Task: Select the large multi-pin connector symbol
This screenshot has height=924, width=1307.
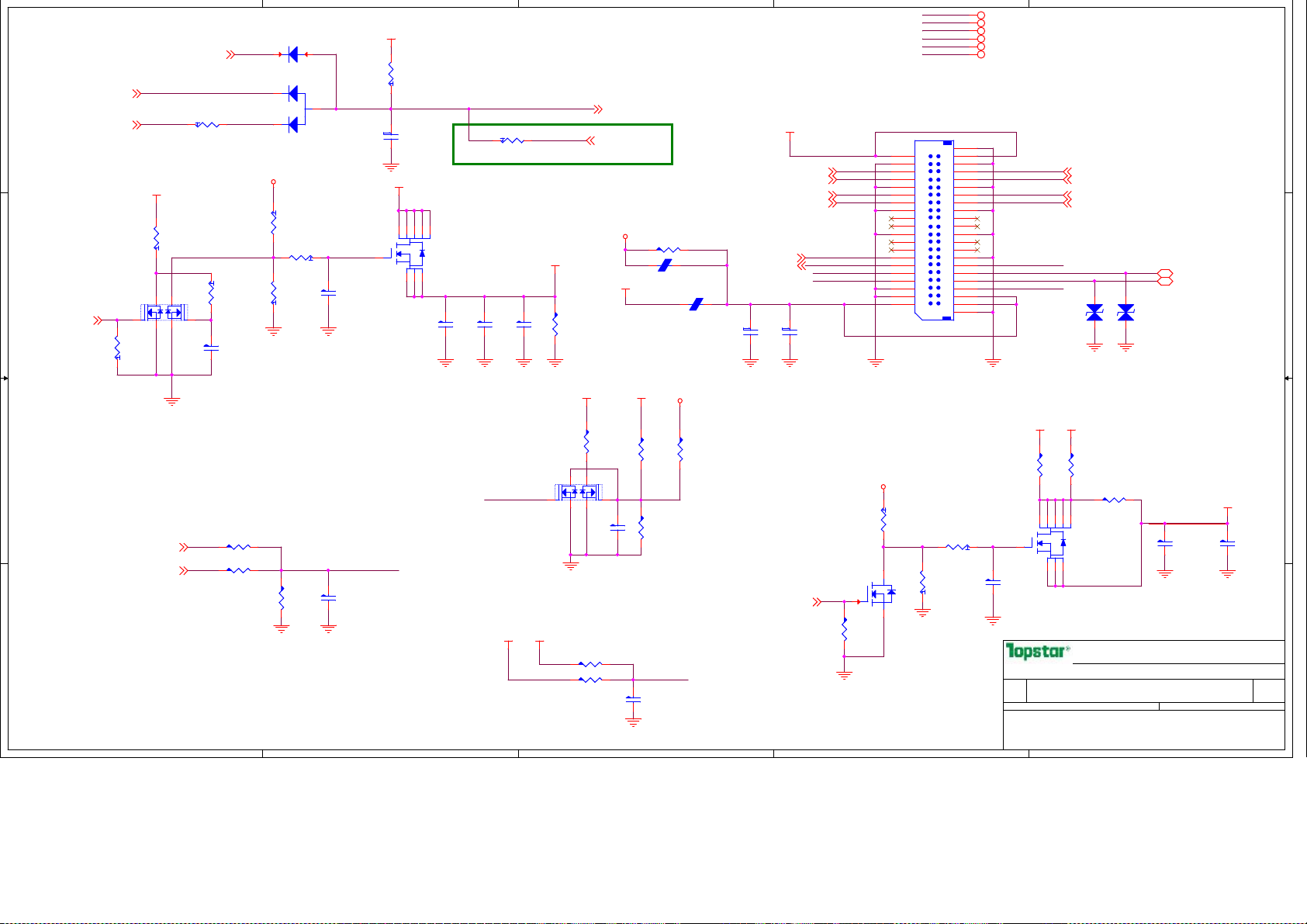Action: coord(934,230)
